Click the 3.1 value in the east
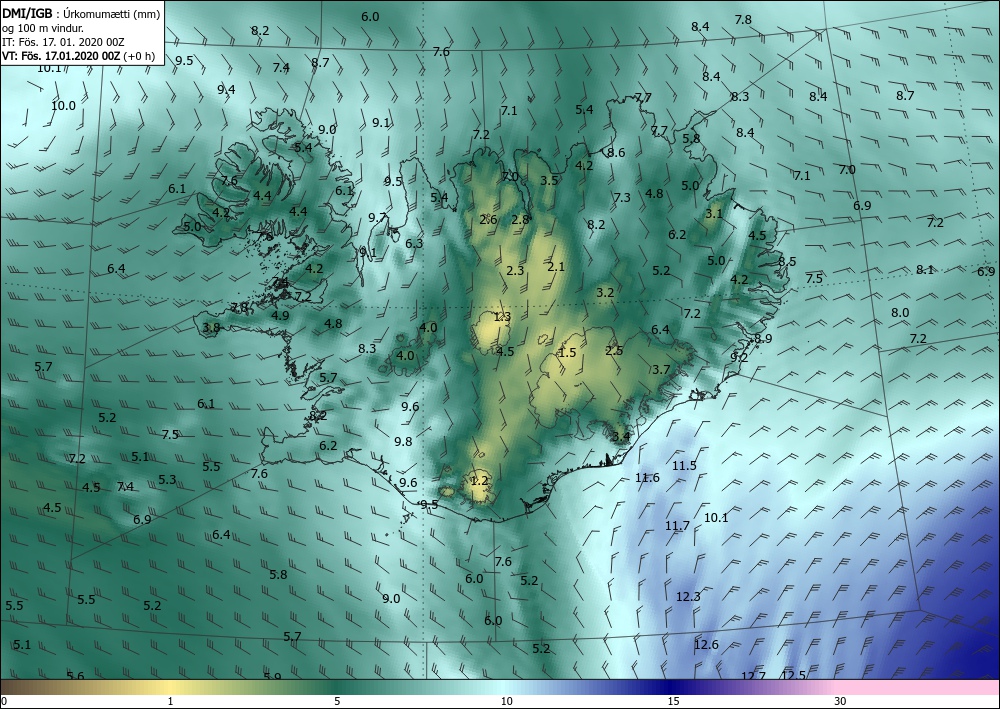The image size is (1000, 709). click(x=714, y=214)
